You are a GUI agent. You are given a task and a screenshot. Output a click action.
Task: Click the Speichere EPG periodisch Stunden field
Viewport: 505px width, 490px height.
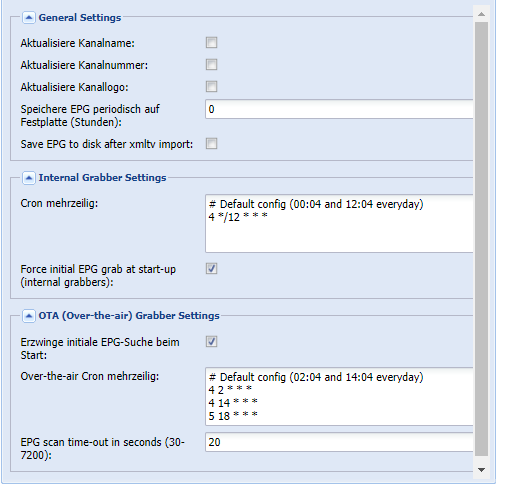pyautogui.click(x=339, y=109)
